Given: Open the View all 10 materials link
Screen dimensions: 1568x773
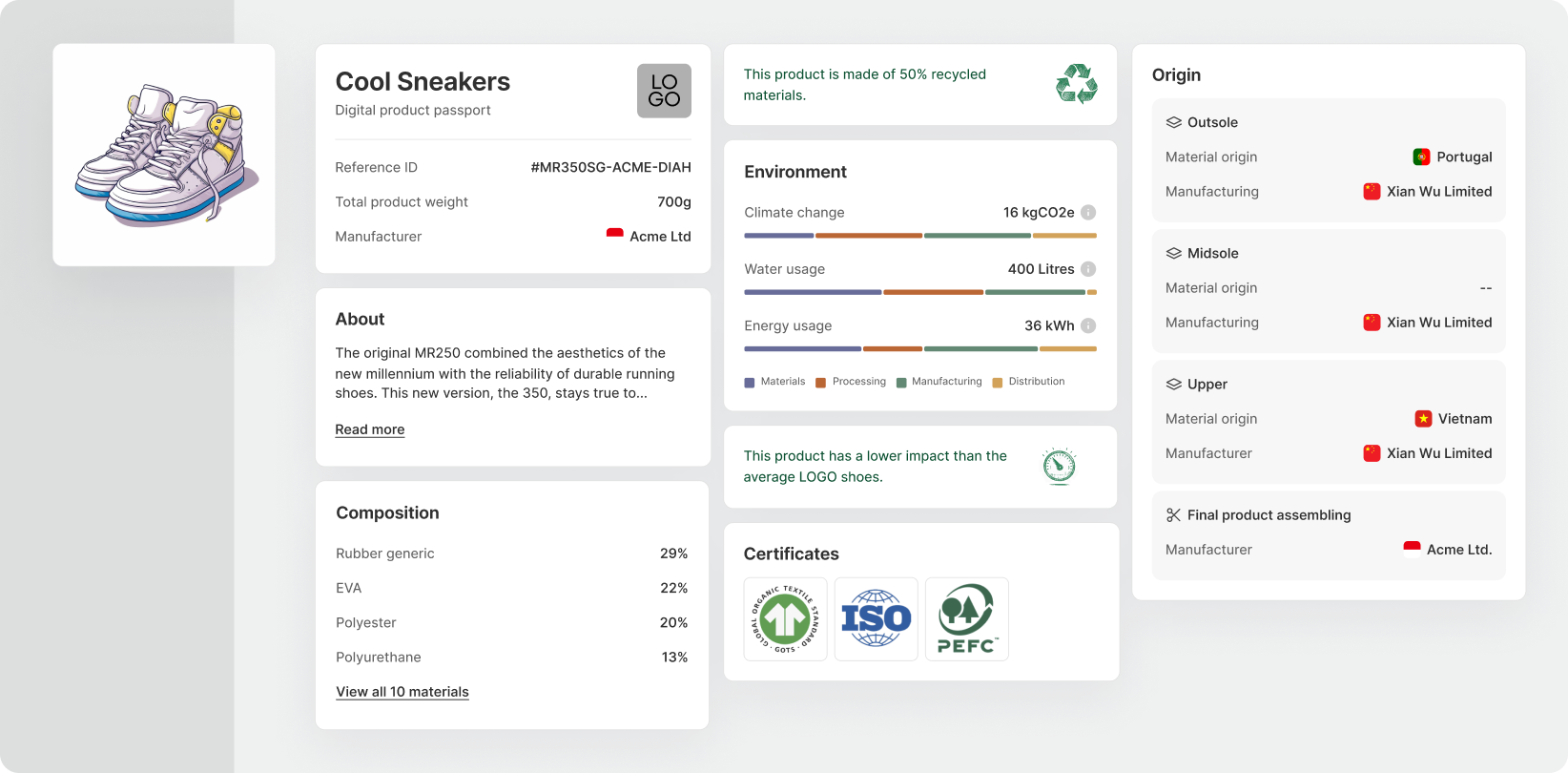Looking at the screenshot, I should coord(402,692).
